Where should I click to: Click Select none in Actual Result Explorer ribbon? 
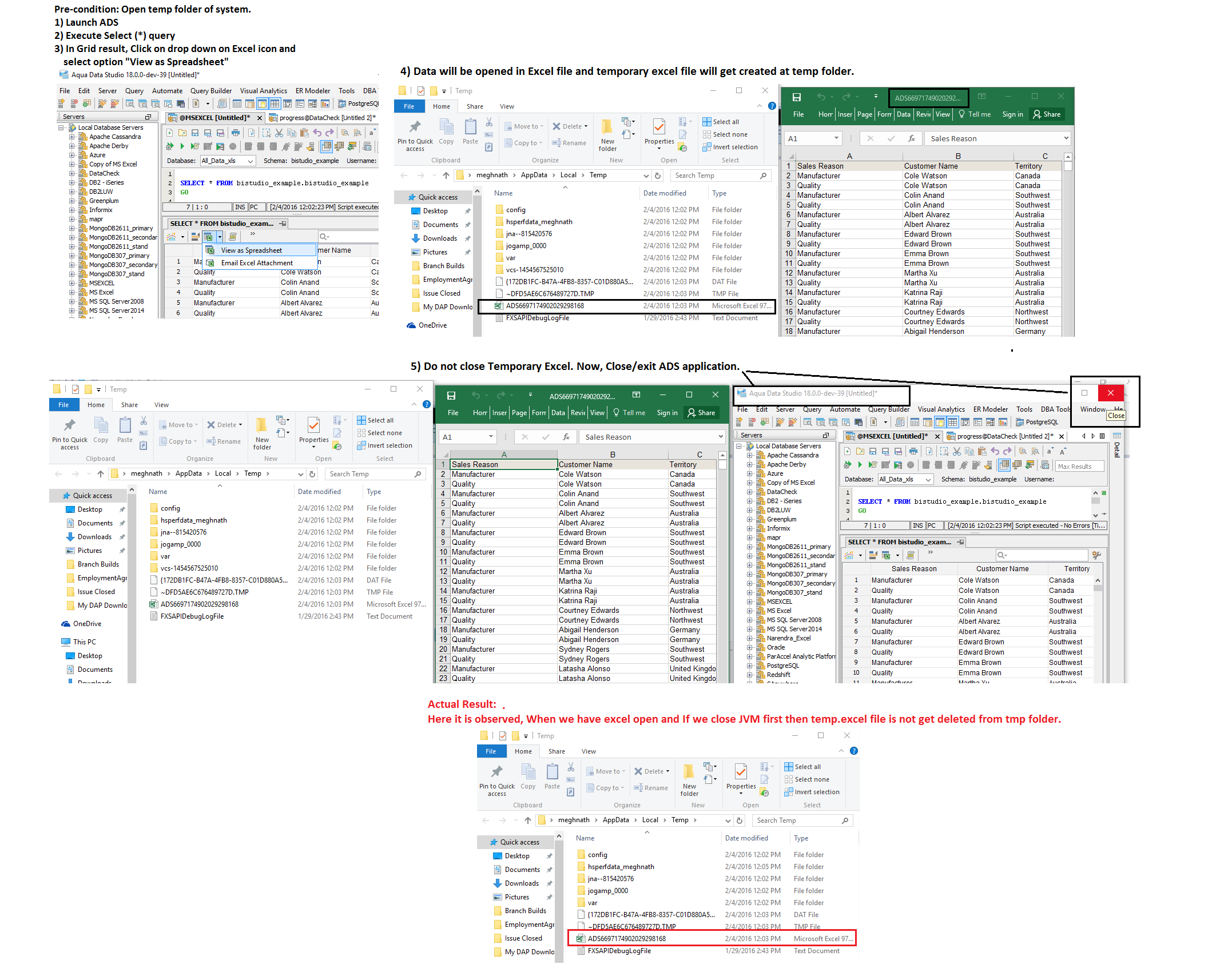coord(806,779)
